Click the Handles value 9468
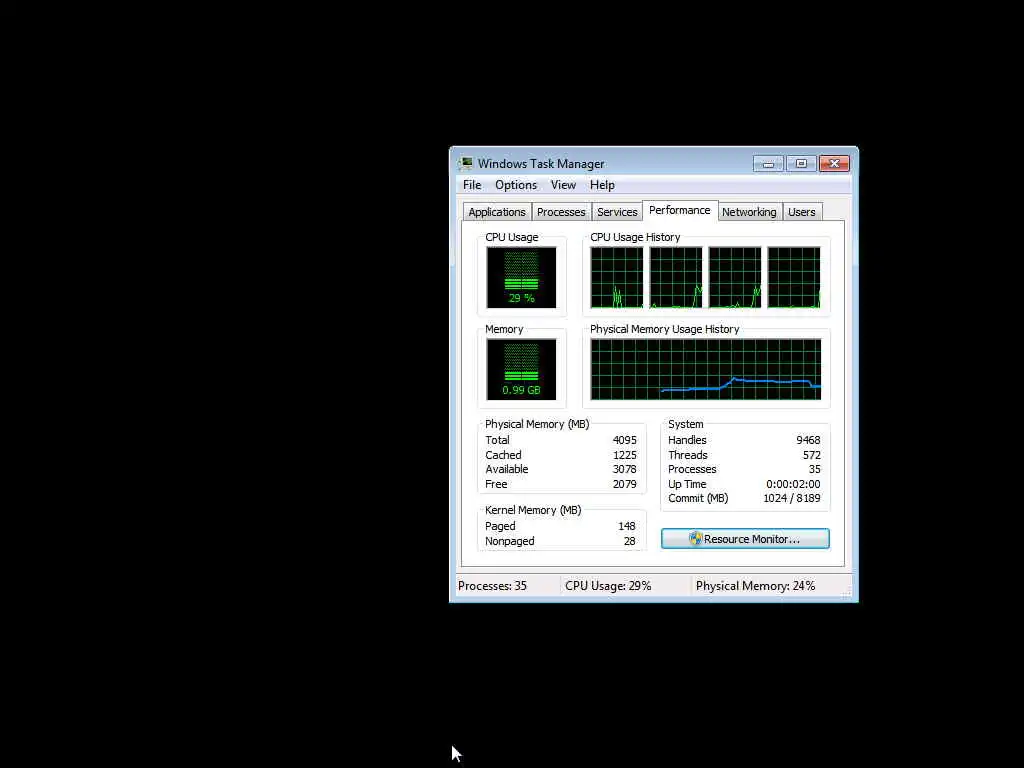 [808, 440]
